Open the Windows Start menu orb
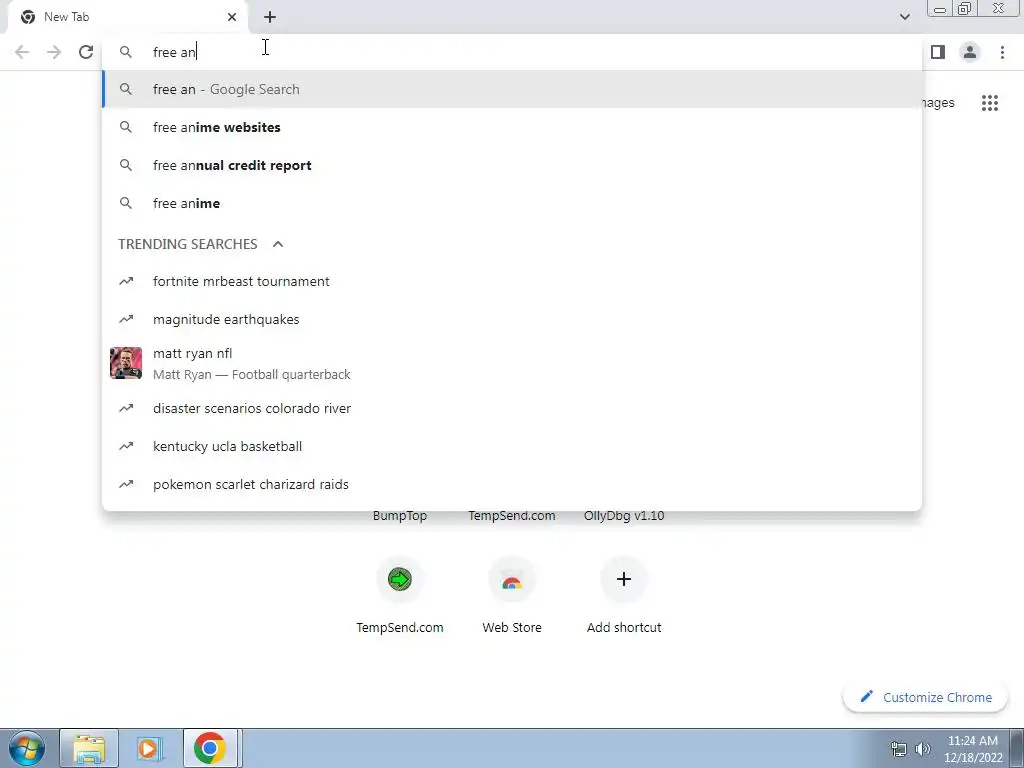 26,748
